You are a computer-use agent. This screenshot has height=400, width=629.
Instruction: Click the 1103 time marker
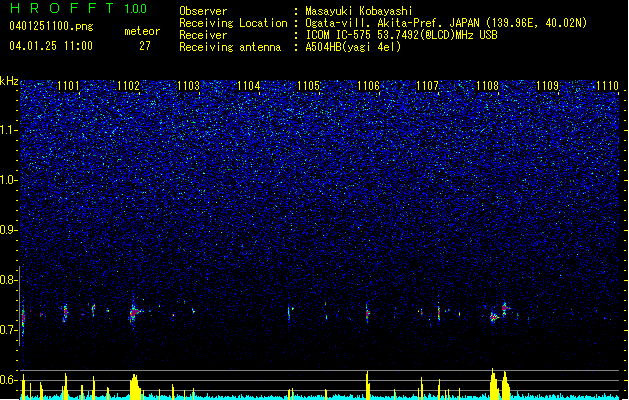point(188,85)
